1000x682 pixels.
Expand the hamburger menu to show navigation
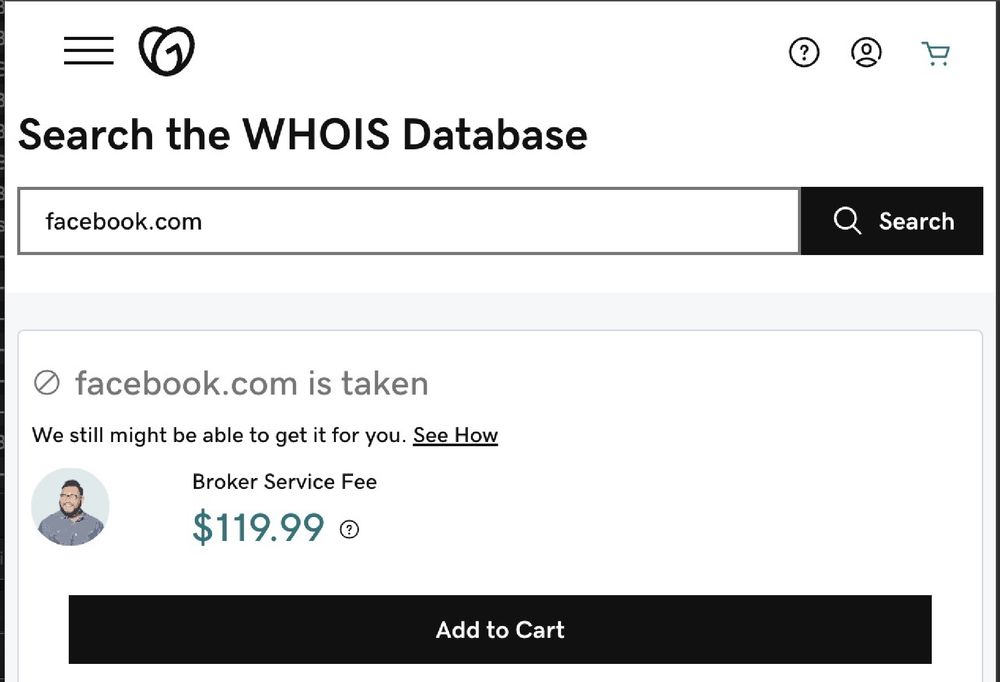coord(88,52)
